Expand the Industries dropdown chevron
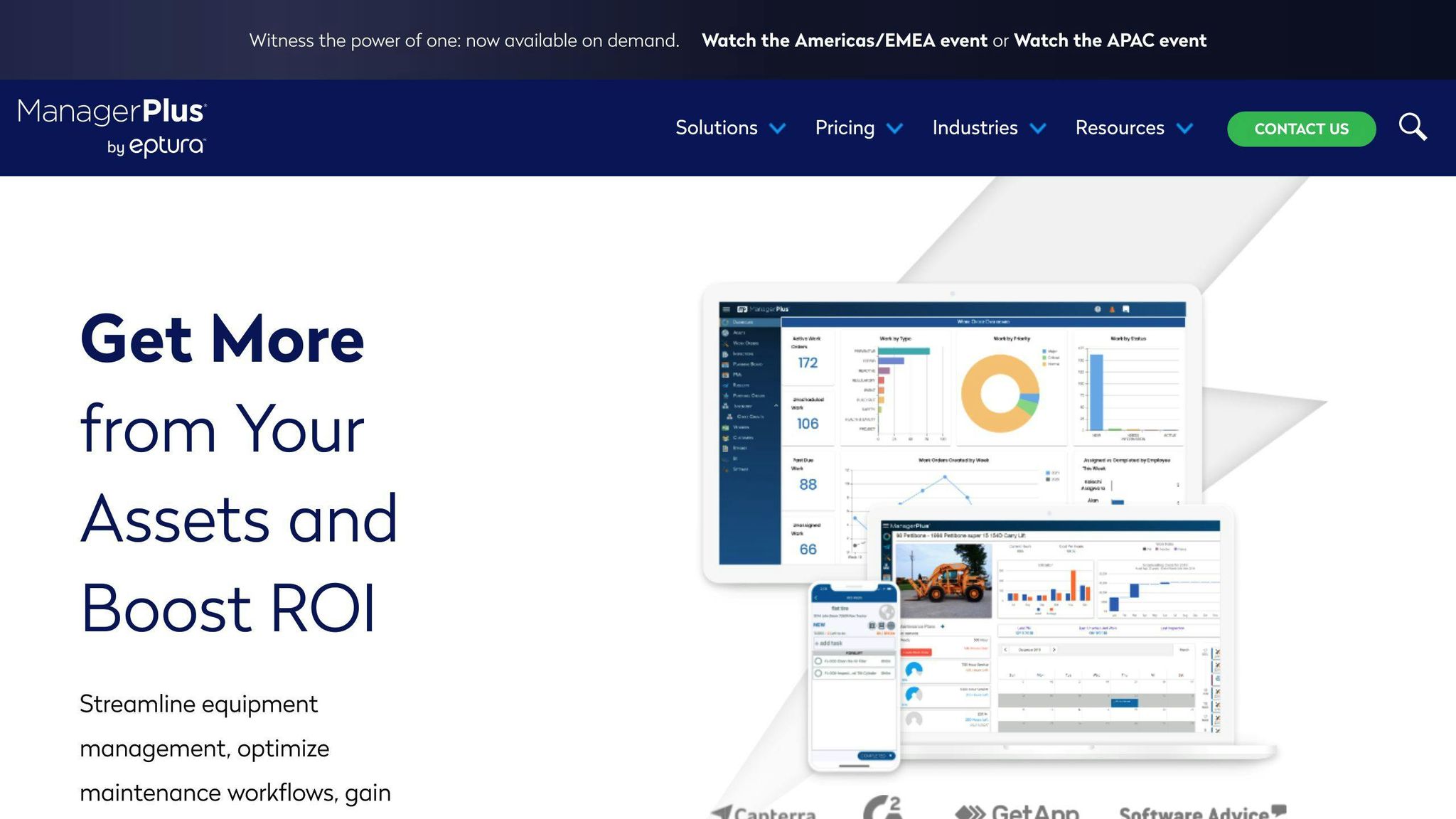The height and width of the screenshot is (819, 1456). click(x=1038, y=129)
